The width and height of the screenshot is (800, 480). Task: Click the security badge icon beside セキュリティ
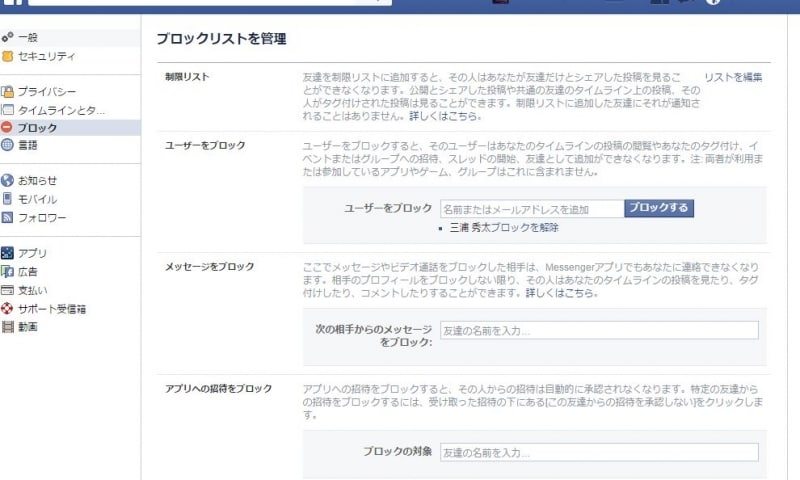pyautogui.click(x=7, y=56)
